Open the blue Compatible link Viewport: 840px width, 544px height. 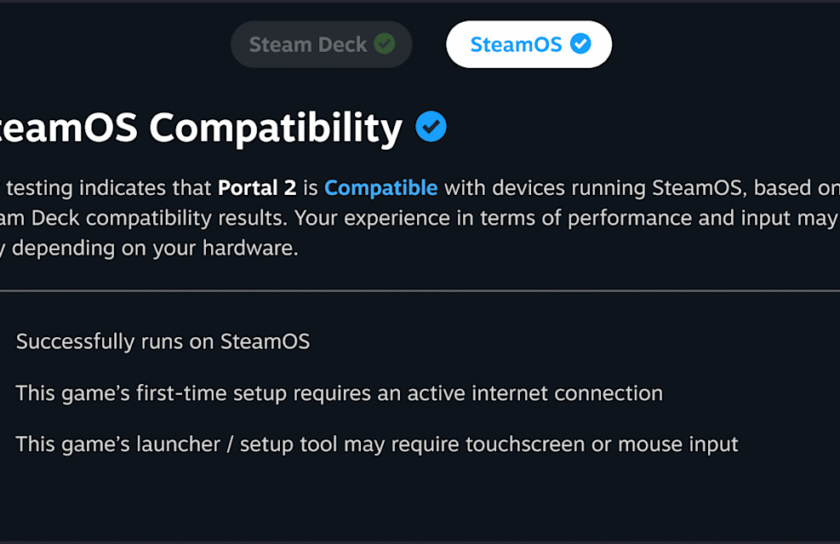(x=381, y=188)
